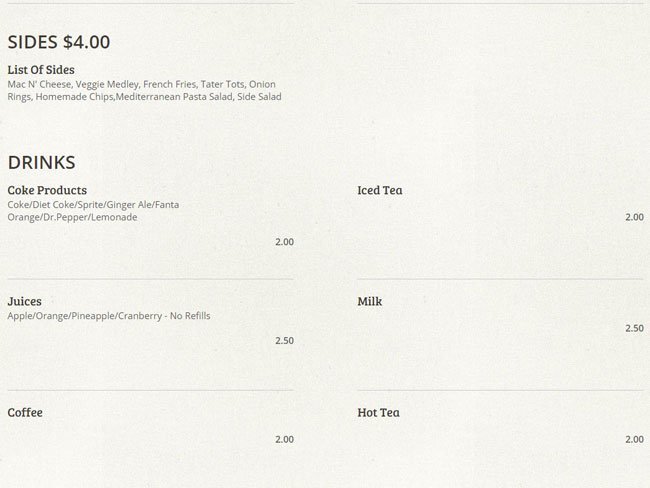Select the Milk menu item
The image size is (650, 488).
point(370,301)
